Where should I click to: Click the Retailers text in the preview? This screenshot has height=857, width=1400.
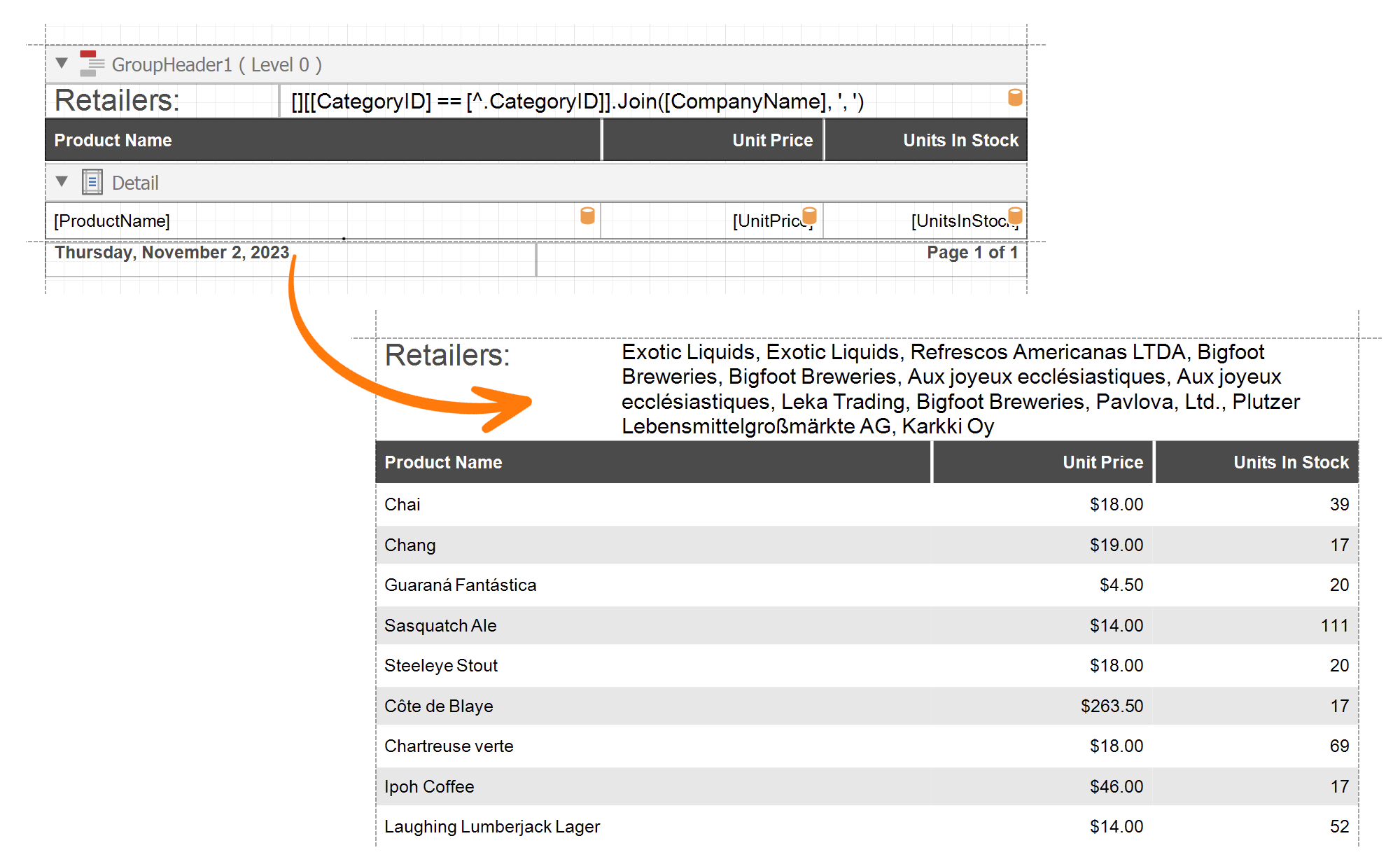(x=448, y=354)
